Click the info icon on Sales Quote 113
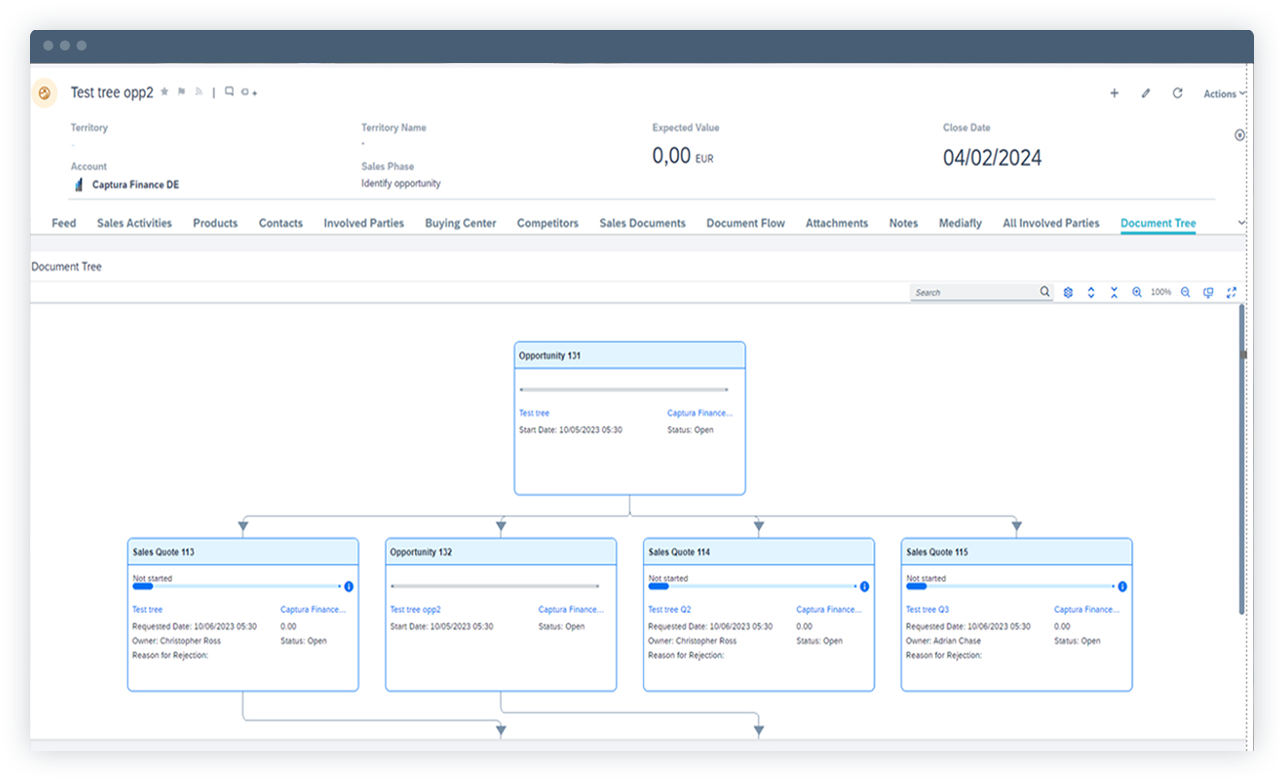This screenshot has width=1284, height=780. click(350, 586)
